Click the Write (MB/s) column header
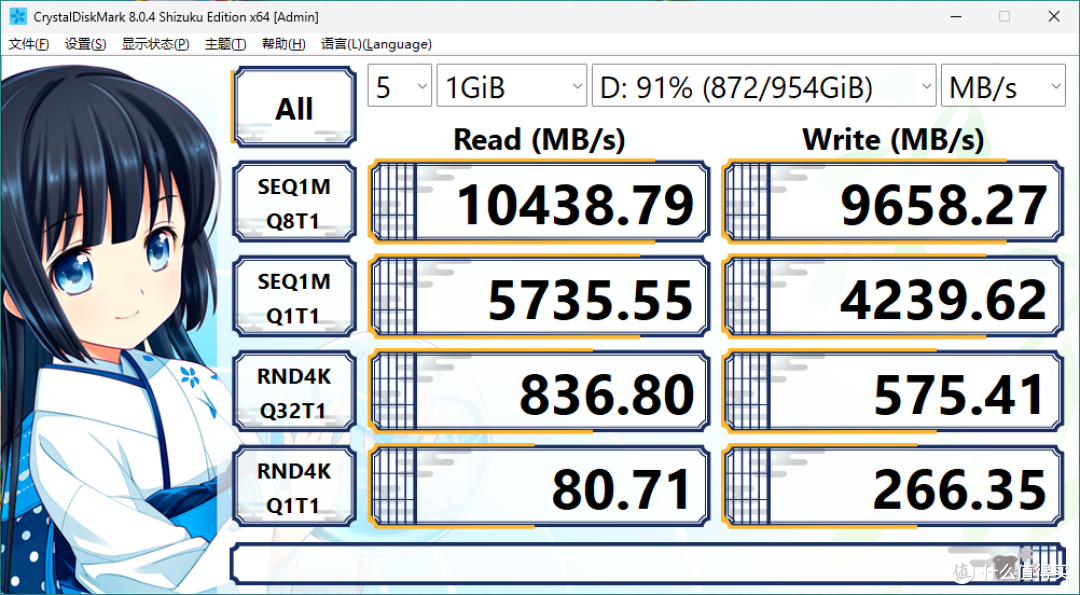Viewport: 1080px width, 595px height. (893, 140)
